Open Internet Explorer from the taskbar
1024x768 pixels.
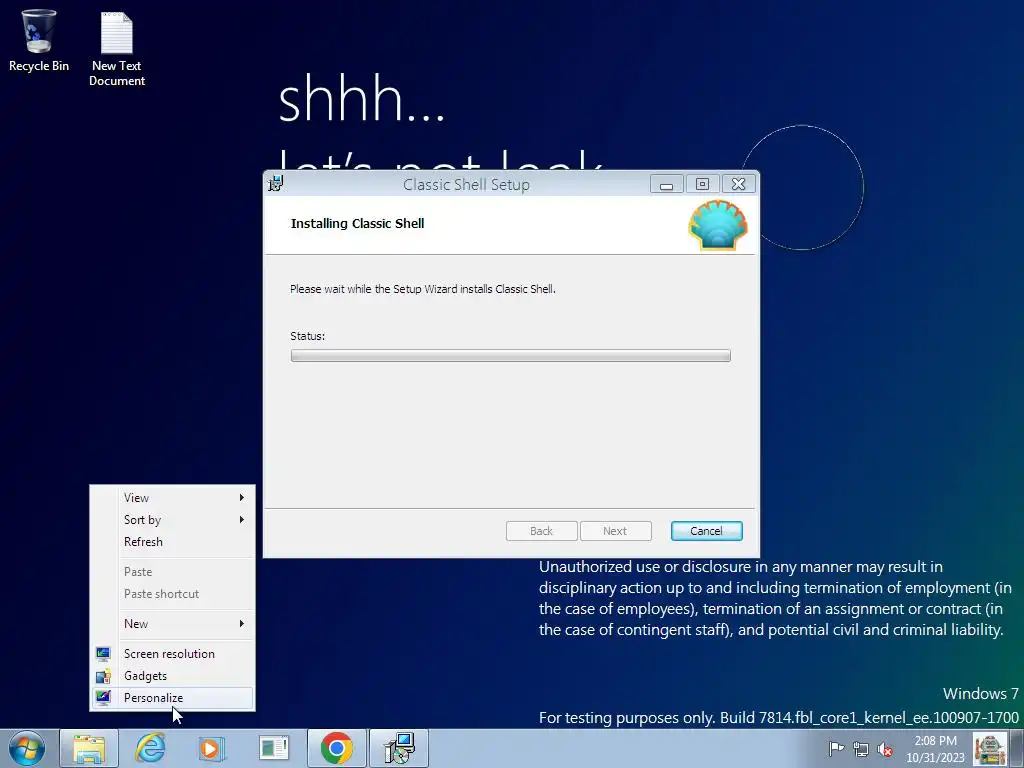point(150,748)
